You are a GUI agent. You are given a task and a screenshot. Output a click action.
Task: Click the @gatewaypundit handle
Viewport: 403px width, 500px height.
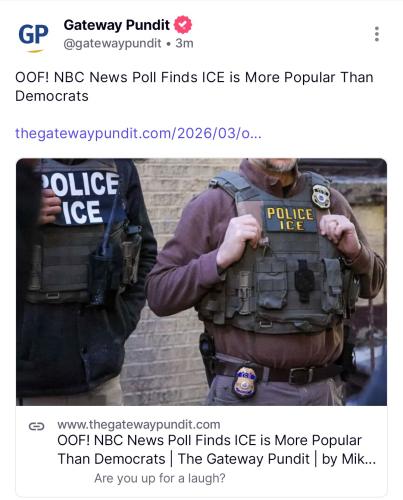pyautogui.click(x=112, y=43)
